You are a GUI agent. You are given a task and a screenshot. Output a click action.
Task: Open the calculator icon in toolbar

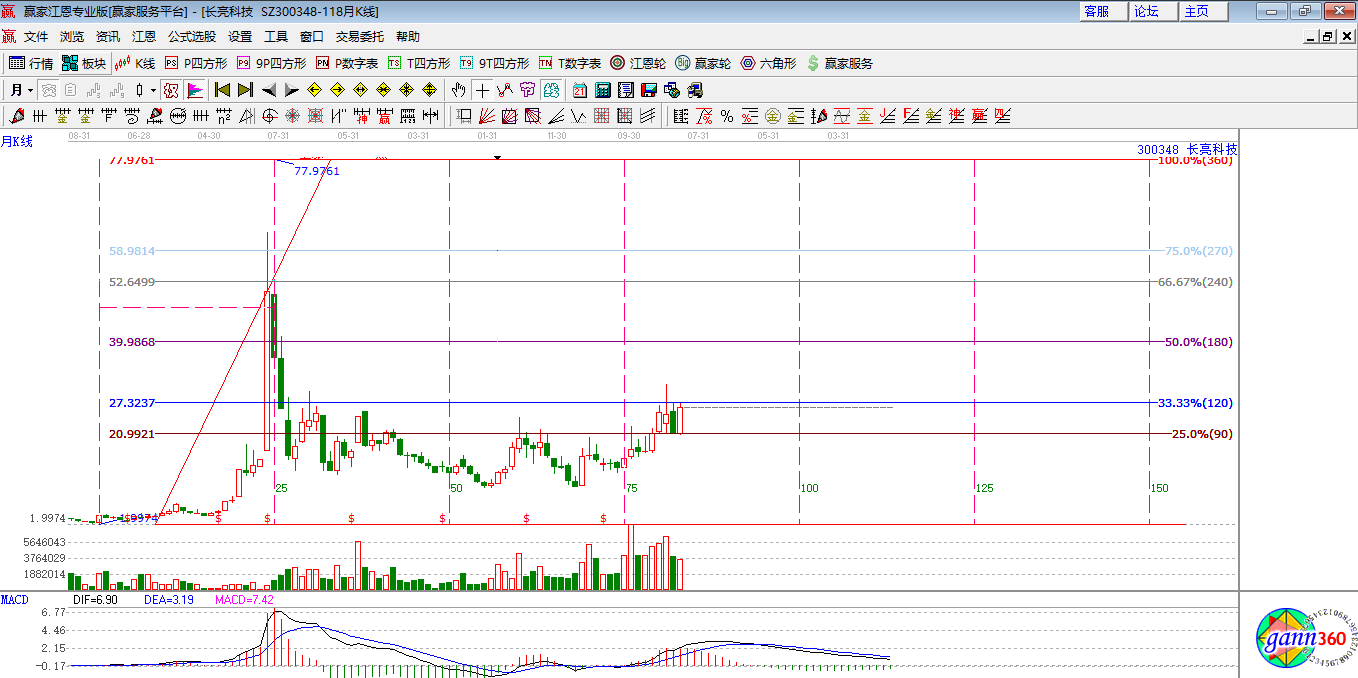click(601, 90)
